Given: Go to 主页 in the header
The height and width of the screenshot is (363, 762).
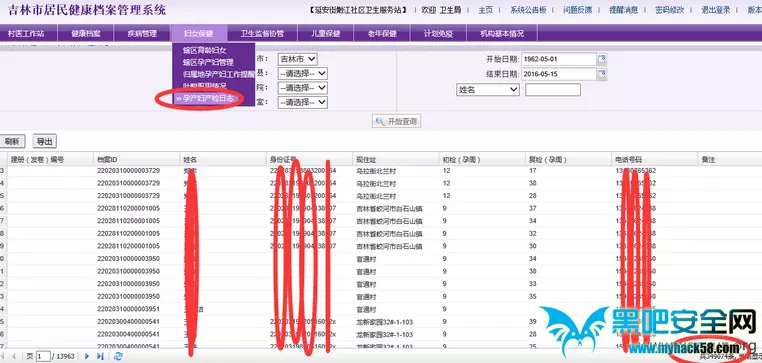Looking at the screenshot, I should pyautogui.click(x=485, y=10).
